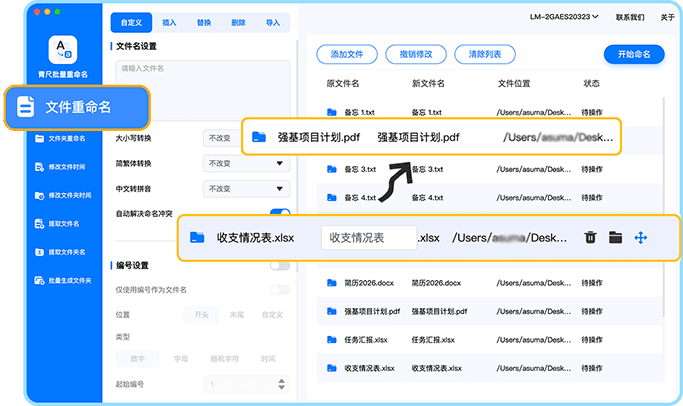Click trash icon in 收支情况表.xlsx row
Viewport: 683px width, 406px height.
591,237
